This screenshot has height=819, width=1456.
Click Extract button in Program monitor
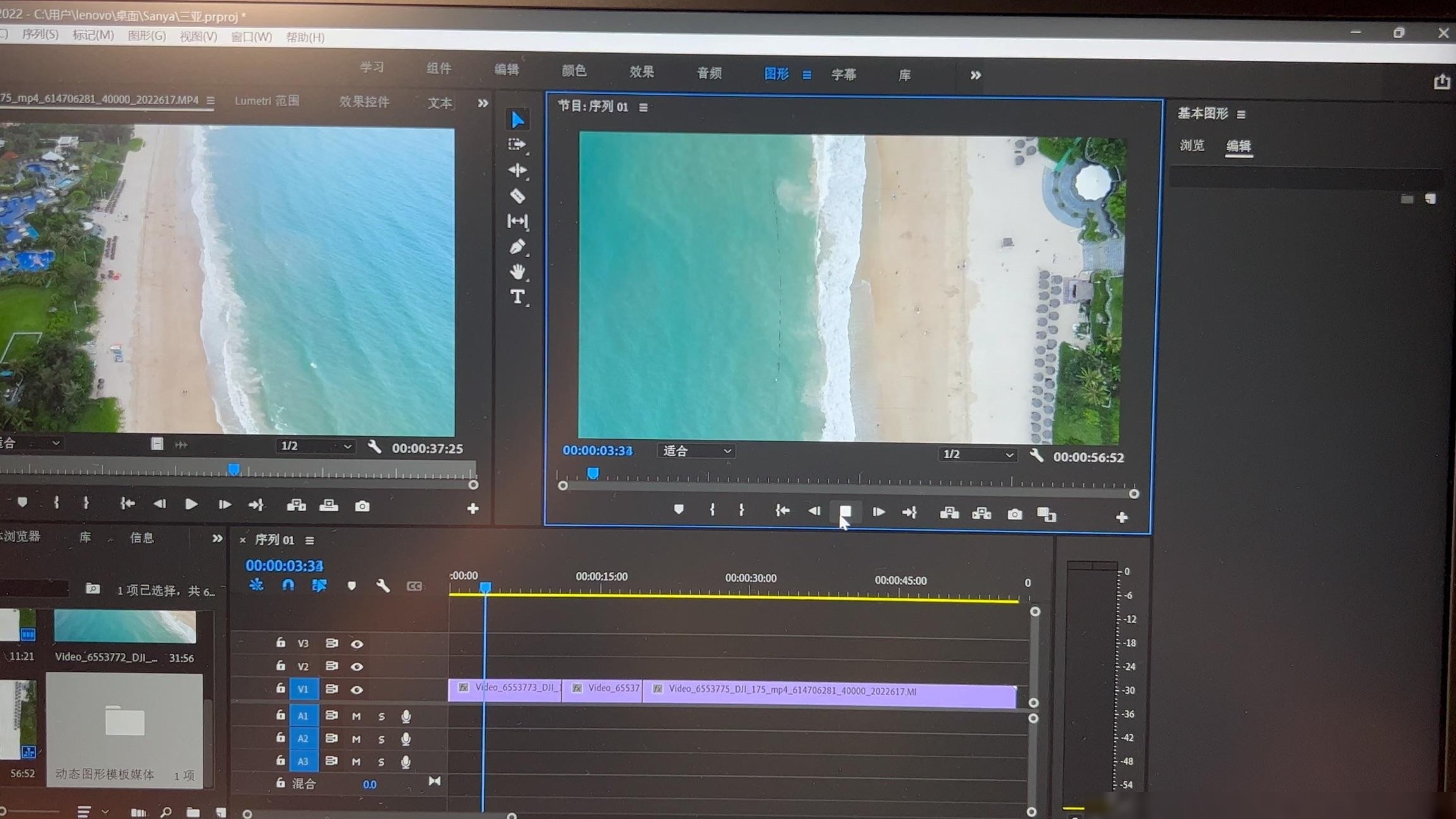click(x=981, y=514)
